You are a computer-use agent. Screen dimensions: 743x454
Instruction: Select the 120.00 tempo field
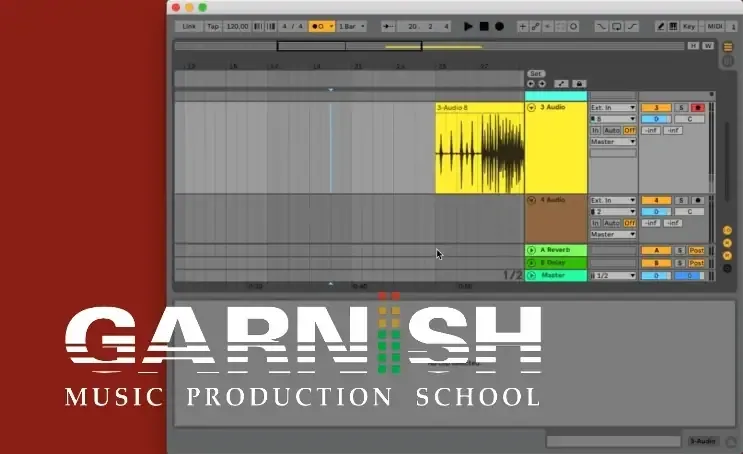click(237, 27)
